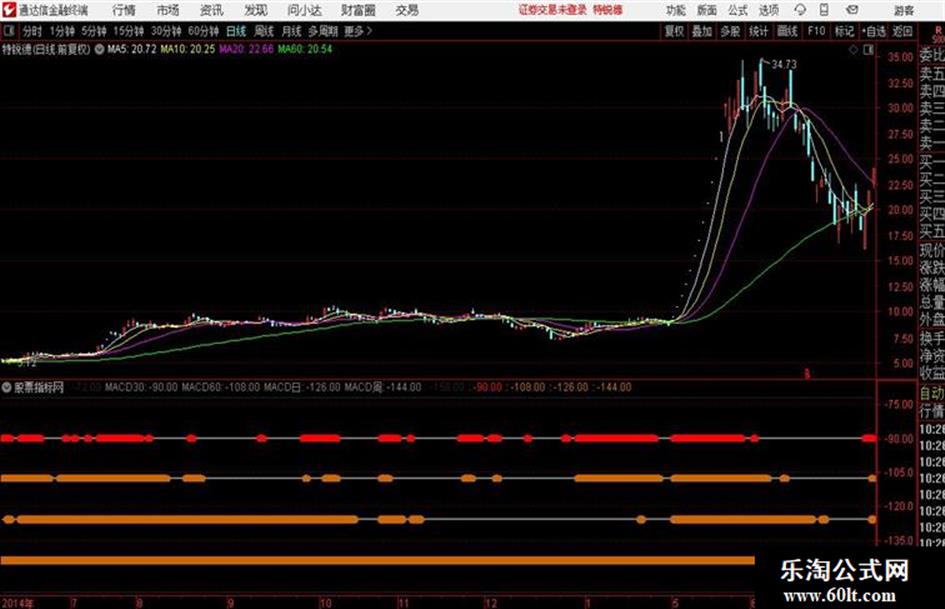Select the 日线 daily chart tab
945x609 pixels.
tap(236, 31)
